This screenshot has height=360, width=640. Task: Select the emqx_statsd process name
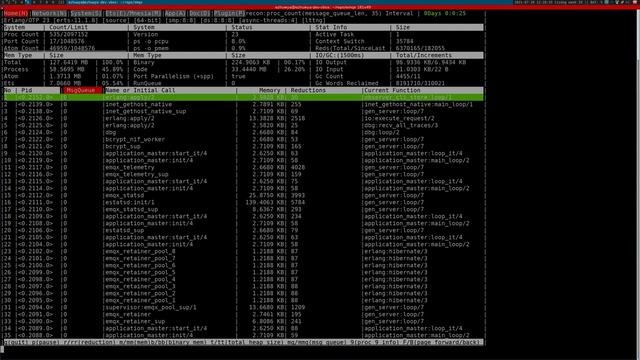124,196
